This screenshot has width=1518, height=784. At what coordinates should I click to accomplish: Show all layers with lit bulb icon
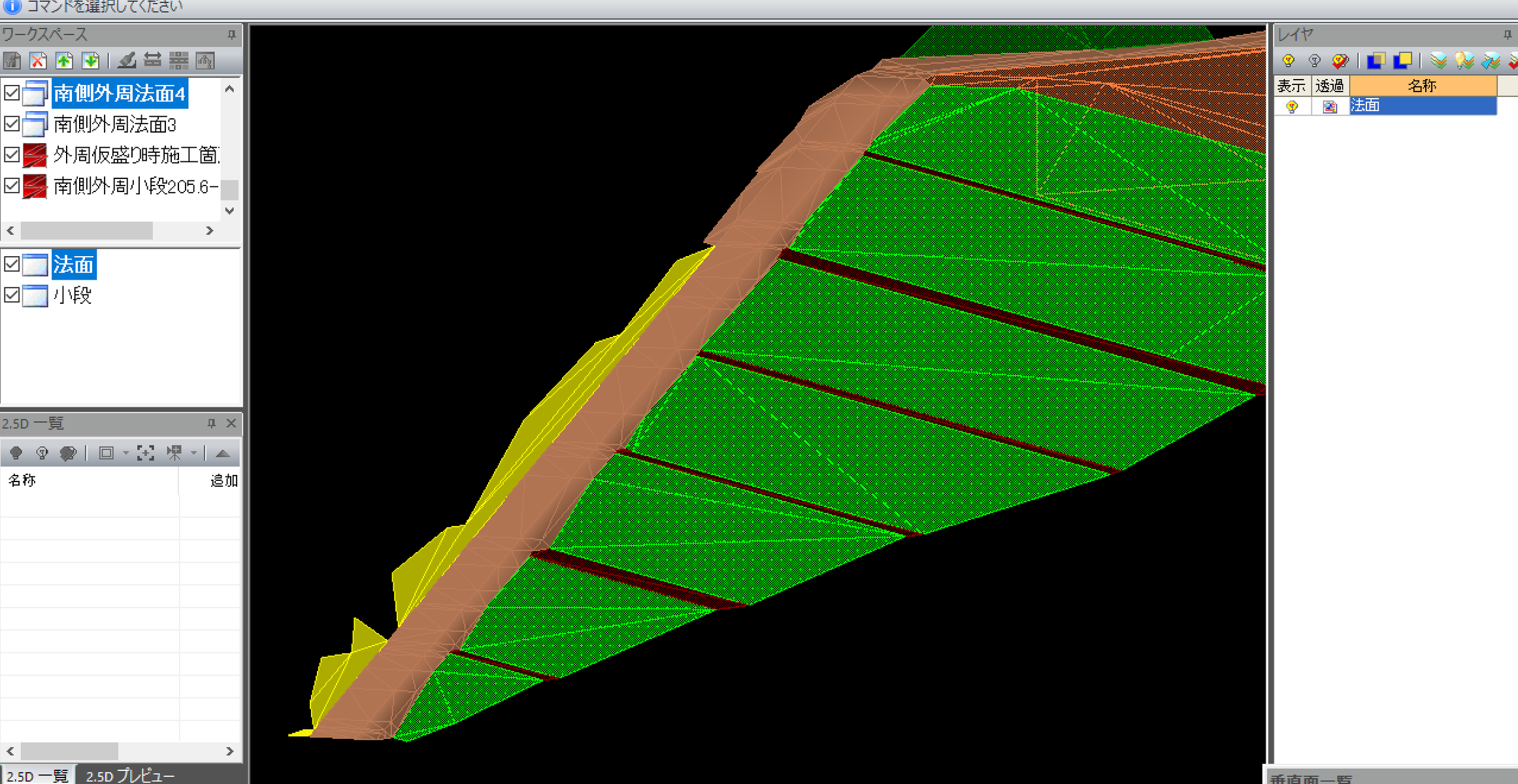(x=1289, y=61)
